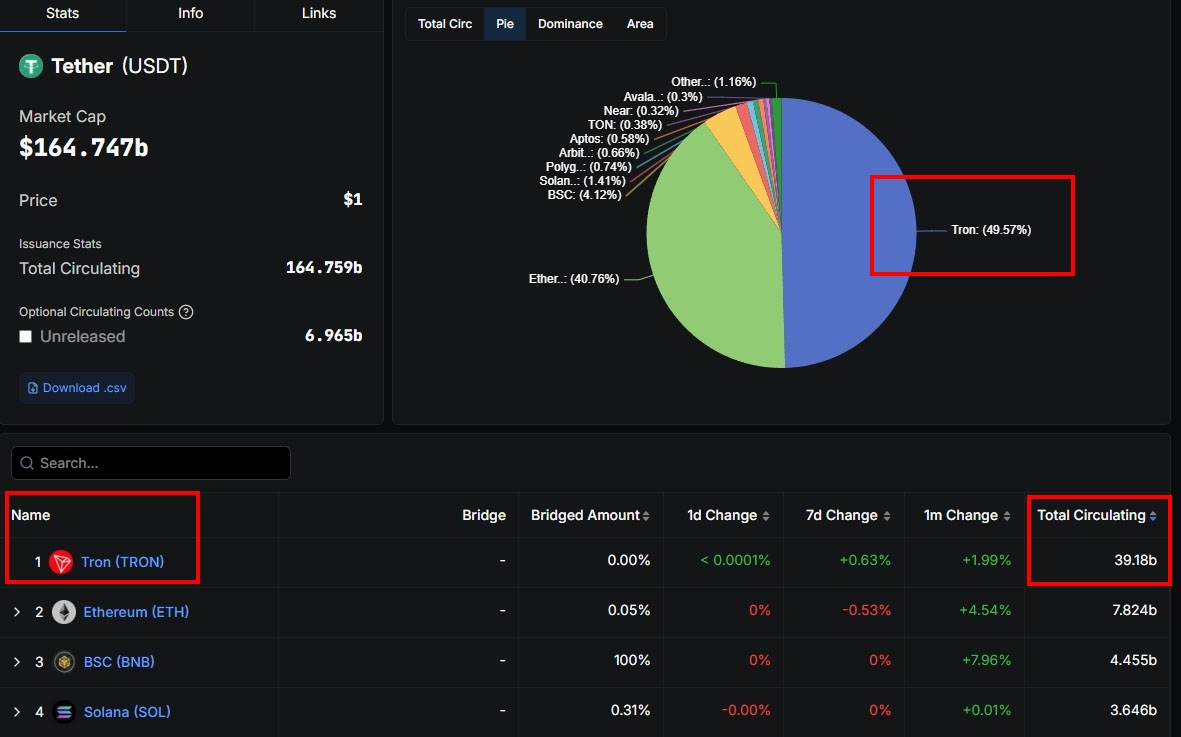This screenshot has height=737, width=1181.
Task: Click the Solana chain logo
Action: pos(64,711)
